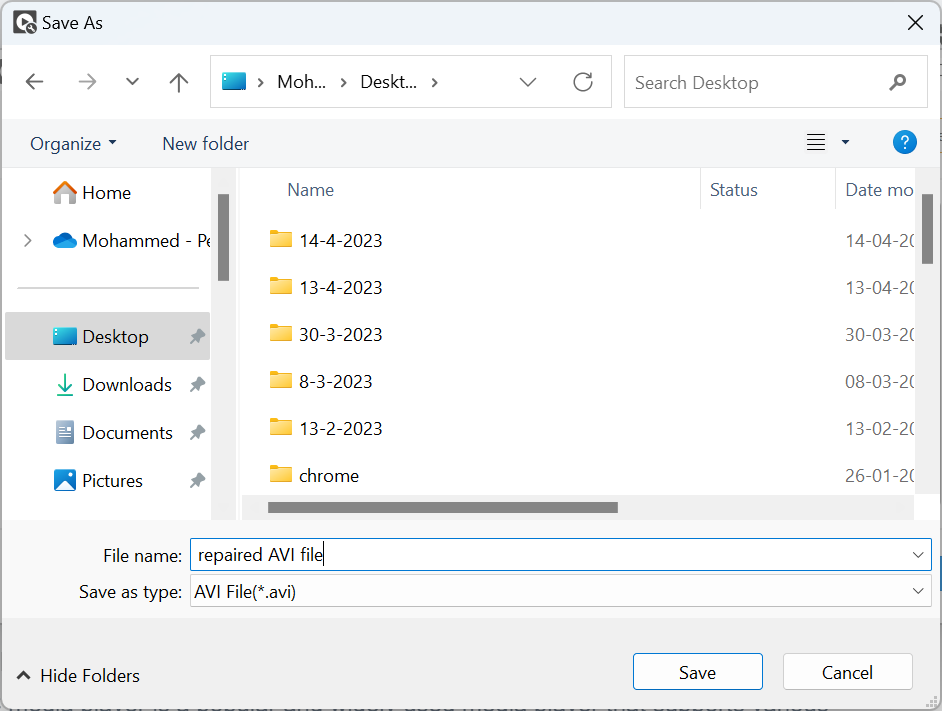Click the Cancel button

coord(847,673)
